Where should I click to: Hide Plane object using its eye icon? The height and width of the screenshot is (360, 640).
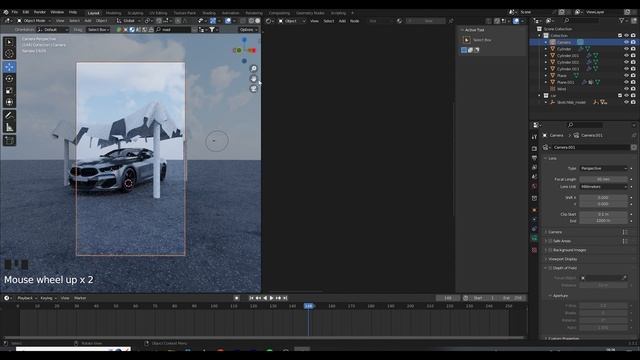(626, 76)
